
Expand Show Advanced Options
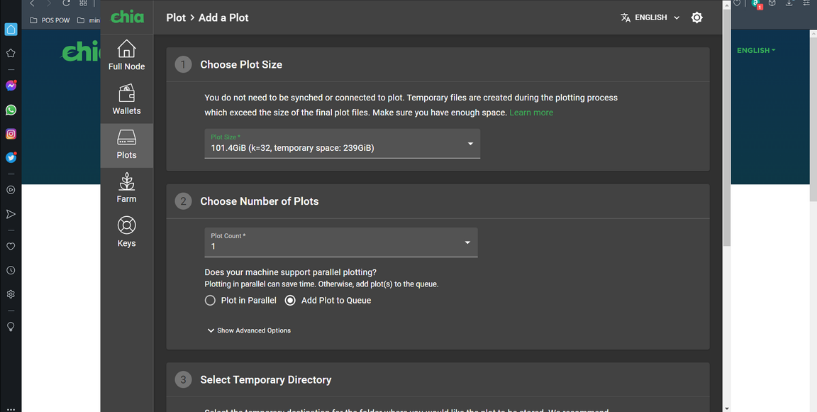(x=249, y=330)
